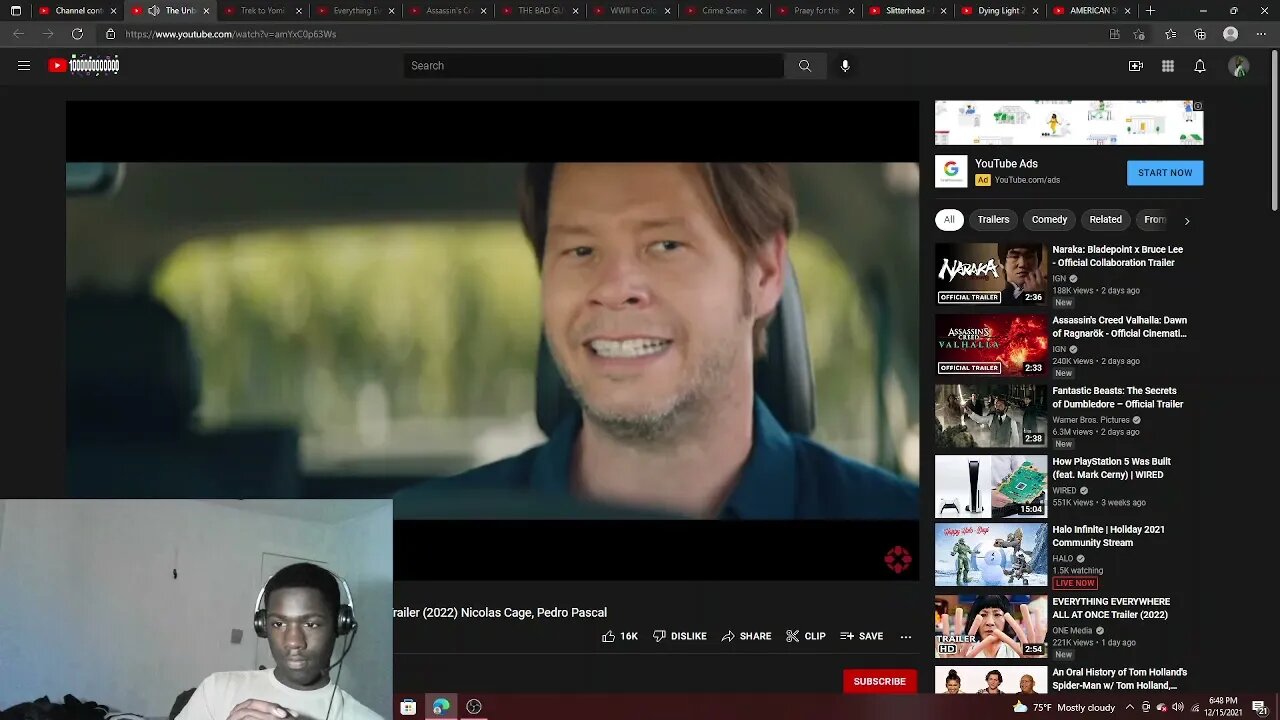
Task: Submit search with the magnifier button
Action: [x=805, y=66]
